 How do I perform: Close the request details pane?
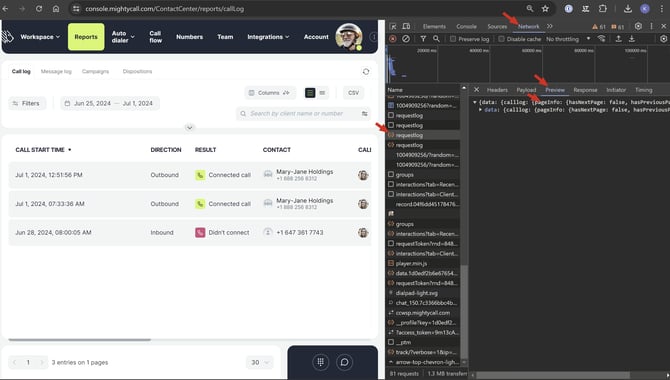476,90
